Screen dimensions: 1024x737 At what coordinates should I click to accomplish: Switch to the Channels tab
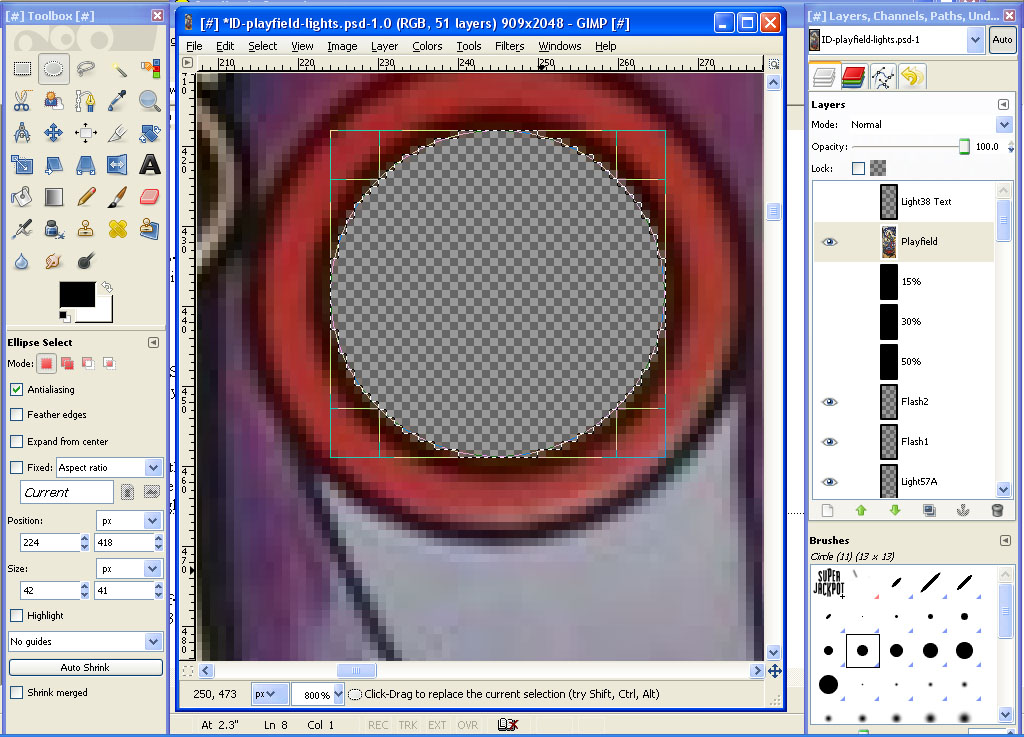(853, 76)
